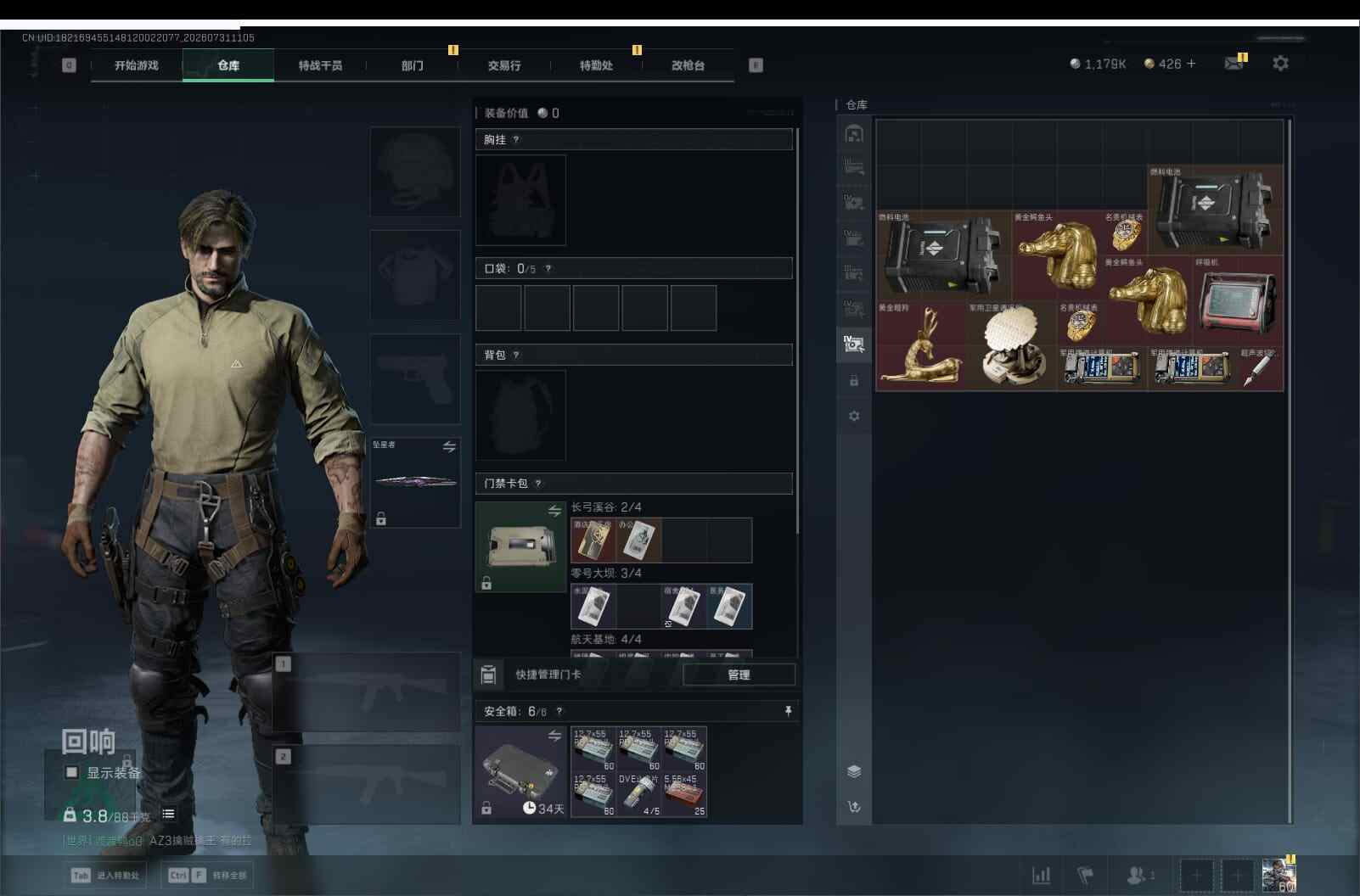The height and width of the screenshot is (896, 1360).
Task: Click the help icon beside 口袋: 0/5
Action: (x=548, y=269)
